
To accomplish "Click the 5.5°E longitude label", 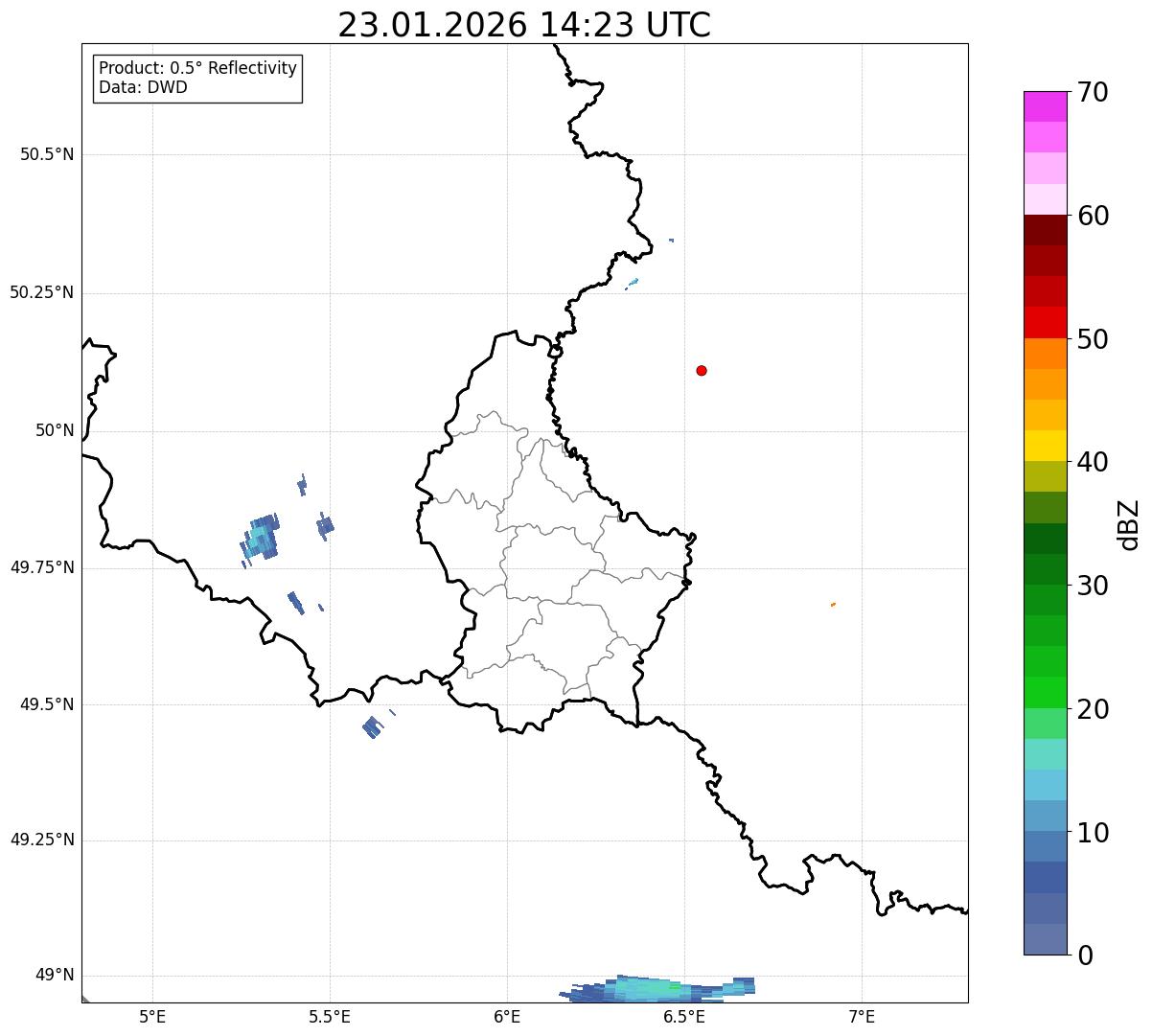I will click(x=330, y=1016).
